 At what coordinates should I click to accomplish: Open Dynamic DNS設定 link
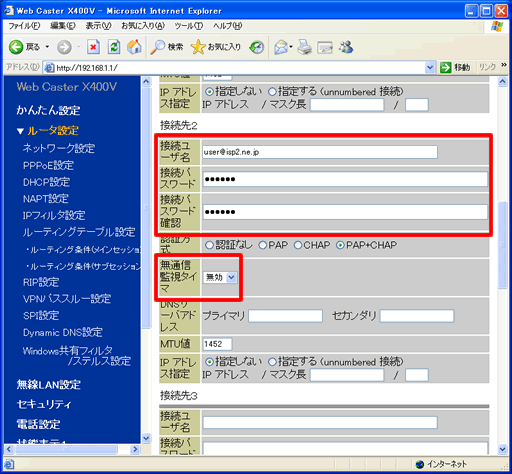(x=63, y=332)
